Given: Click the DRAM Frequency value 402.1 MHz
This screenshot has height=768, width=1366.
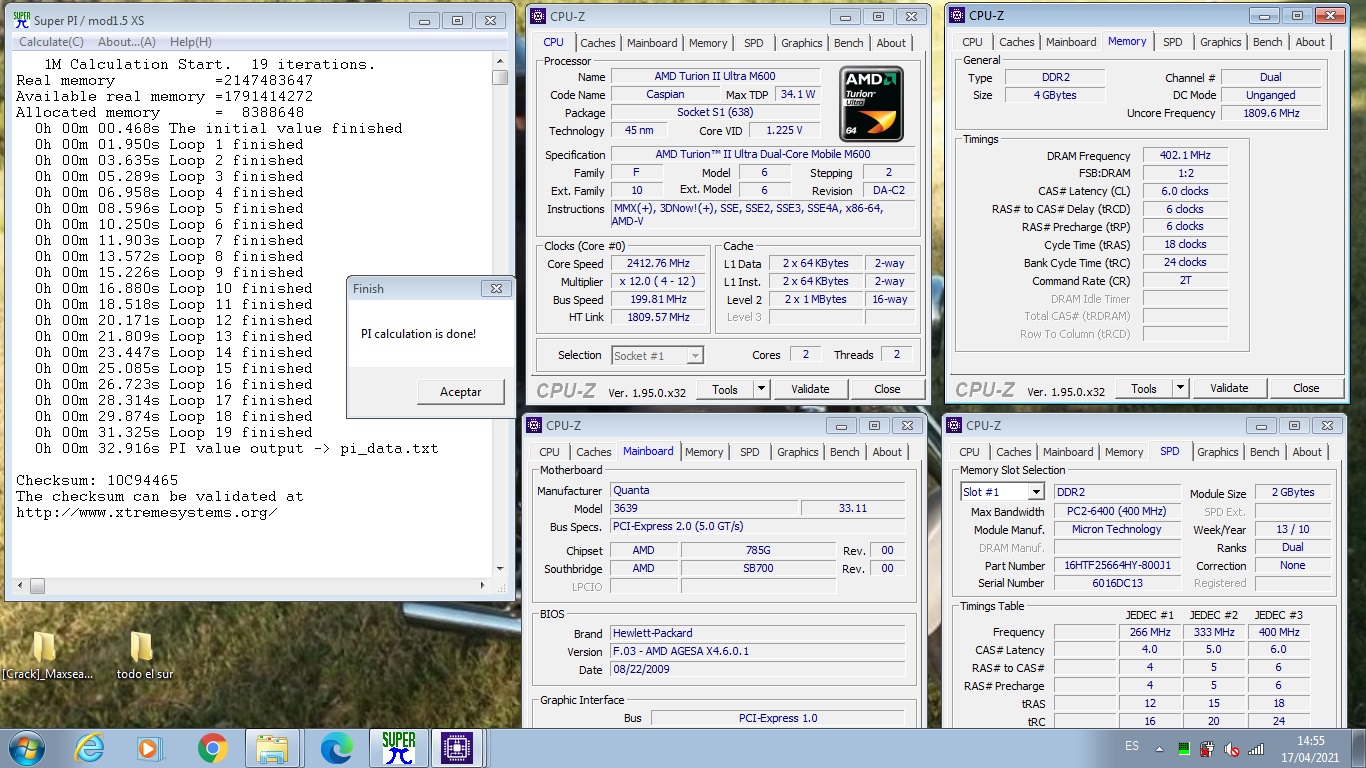Looking at the screenshot, I should pos(1184,156).
